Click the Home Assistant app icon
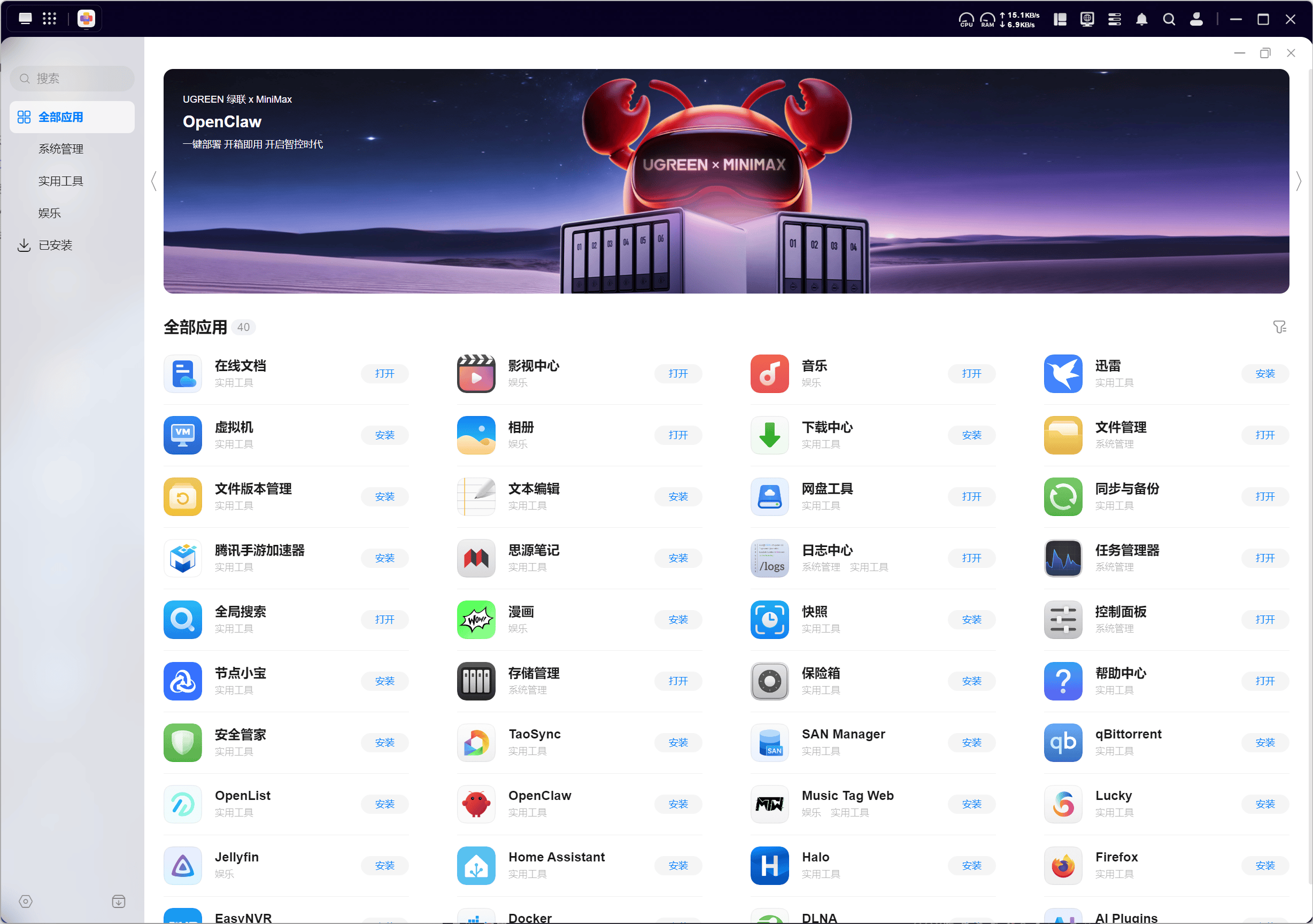The image size is (1313, 924). [476, 865]
